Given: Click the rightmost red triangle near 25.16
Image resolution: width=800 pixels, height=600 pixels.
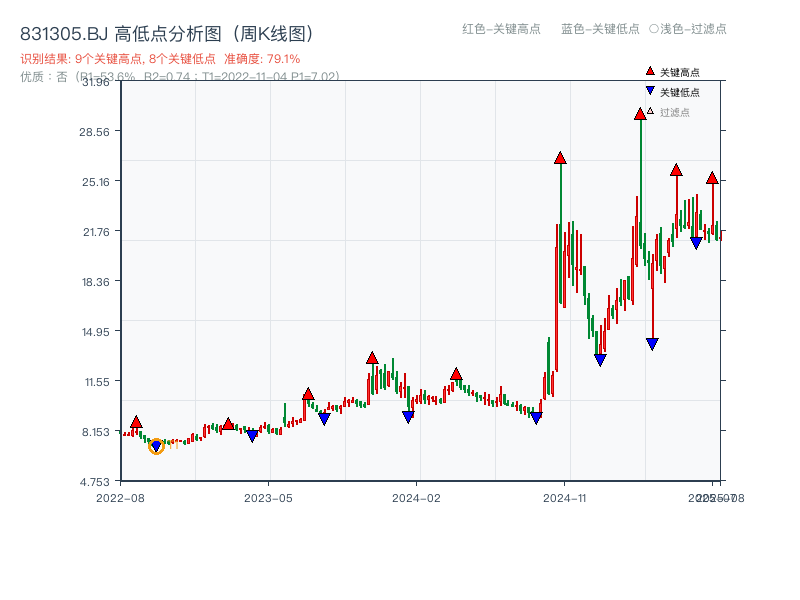Looking at the screenshot, I should tap(711, 180).
